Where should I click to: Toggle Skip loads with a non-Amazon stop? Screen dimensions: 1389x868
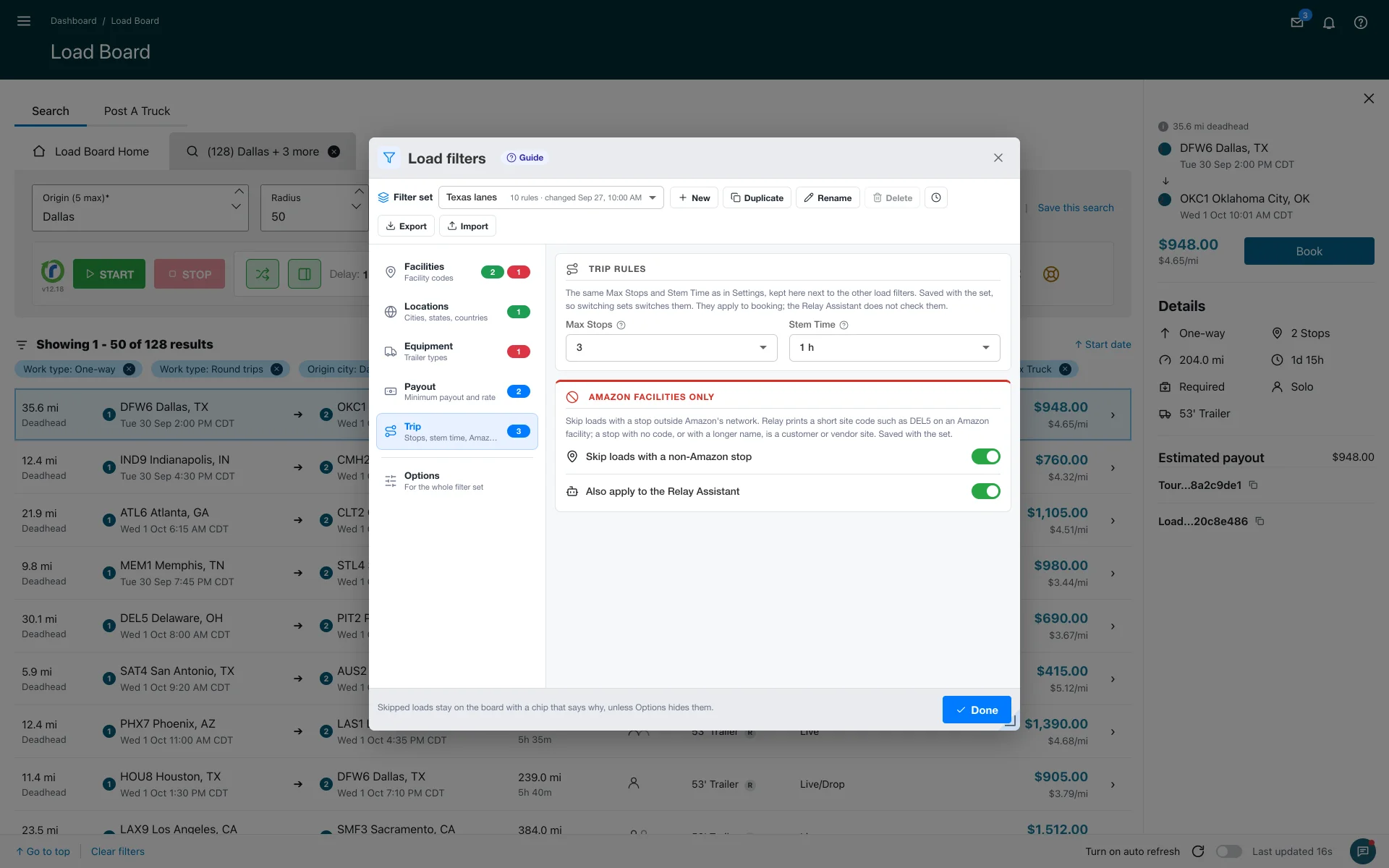[985, 456]
